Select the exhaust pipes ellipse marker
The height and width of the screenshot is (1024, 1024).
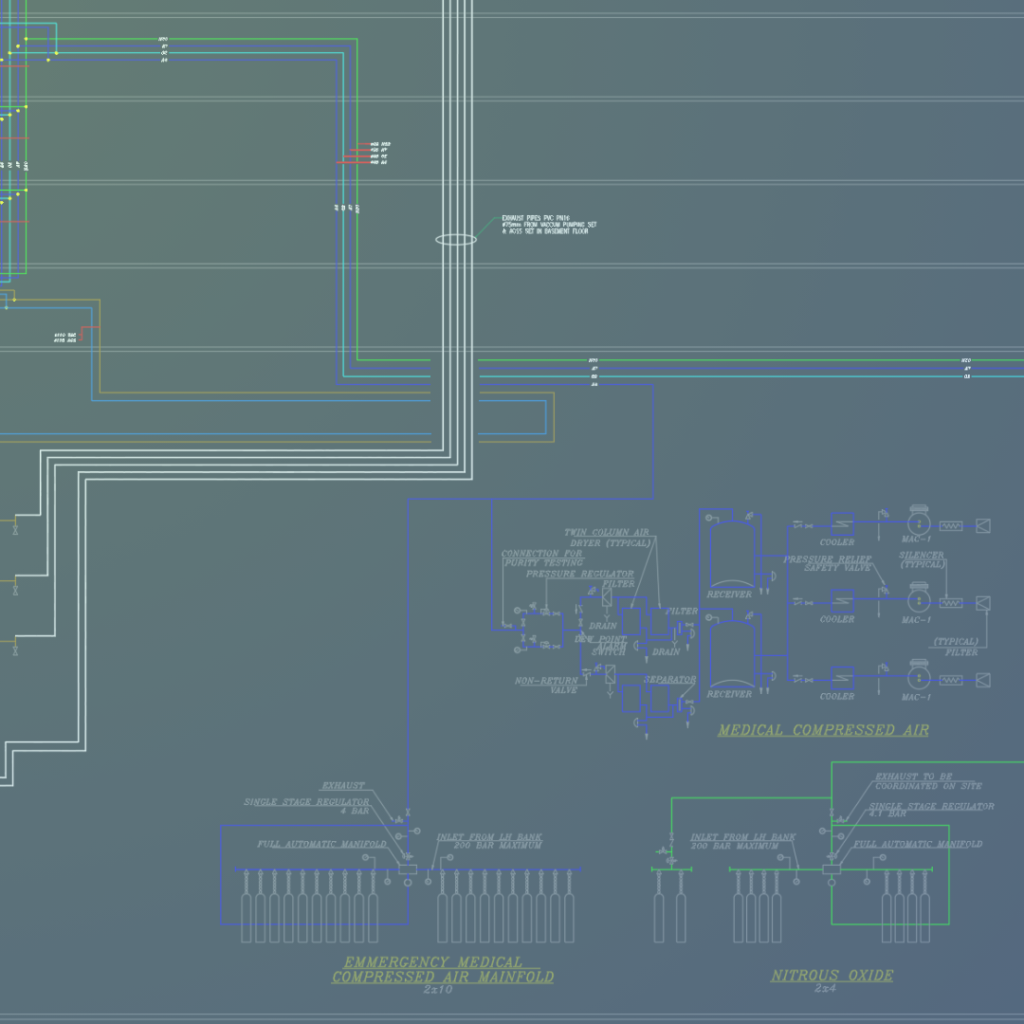tap(456, 239)
